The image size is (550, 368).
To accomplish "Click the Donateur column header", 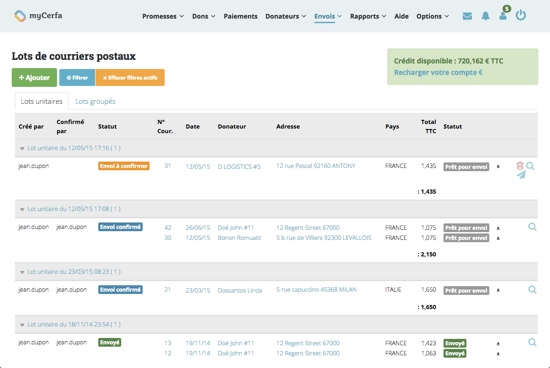I will [232, 127].
